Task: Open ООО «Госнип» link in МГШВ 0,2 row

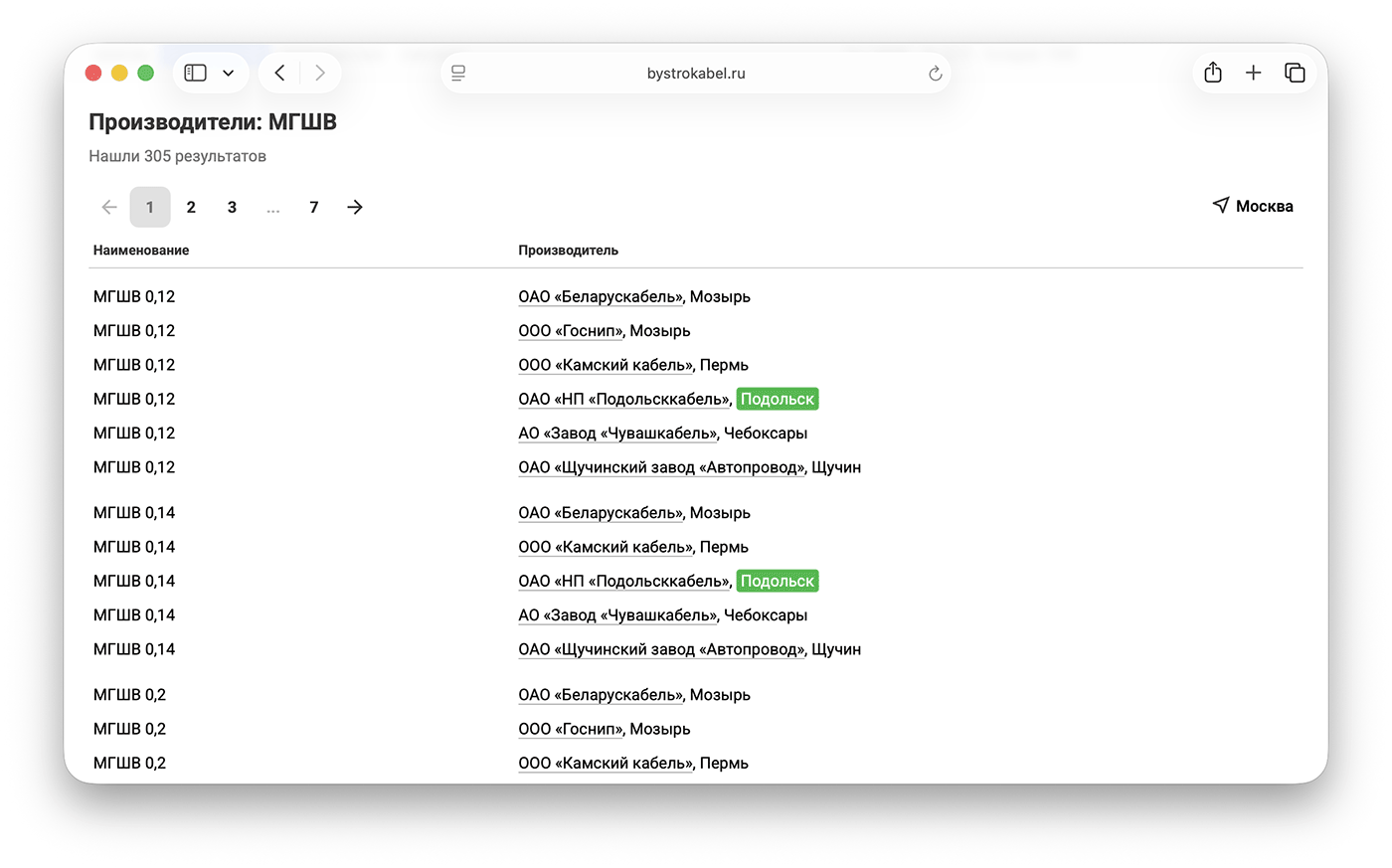Action: [571, 729]
